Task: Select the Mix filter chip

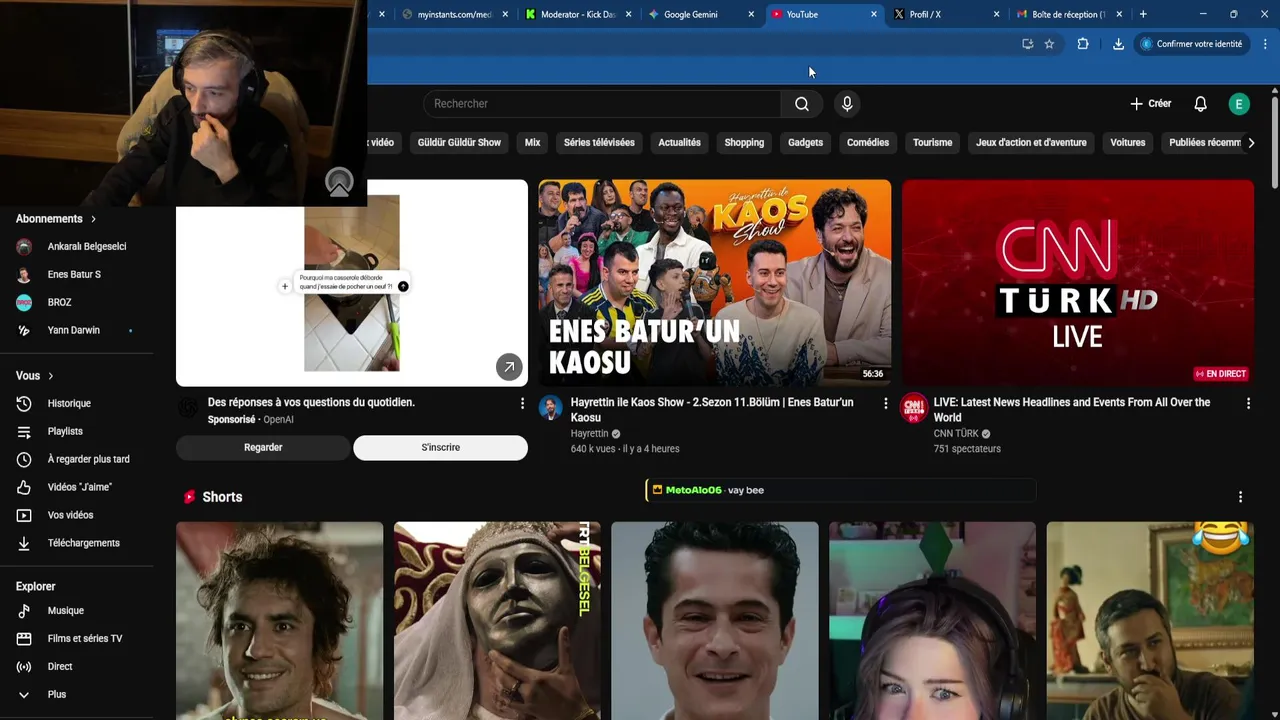Action: [x=532, y=143]
